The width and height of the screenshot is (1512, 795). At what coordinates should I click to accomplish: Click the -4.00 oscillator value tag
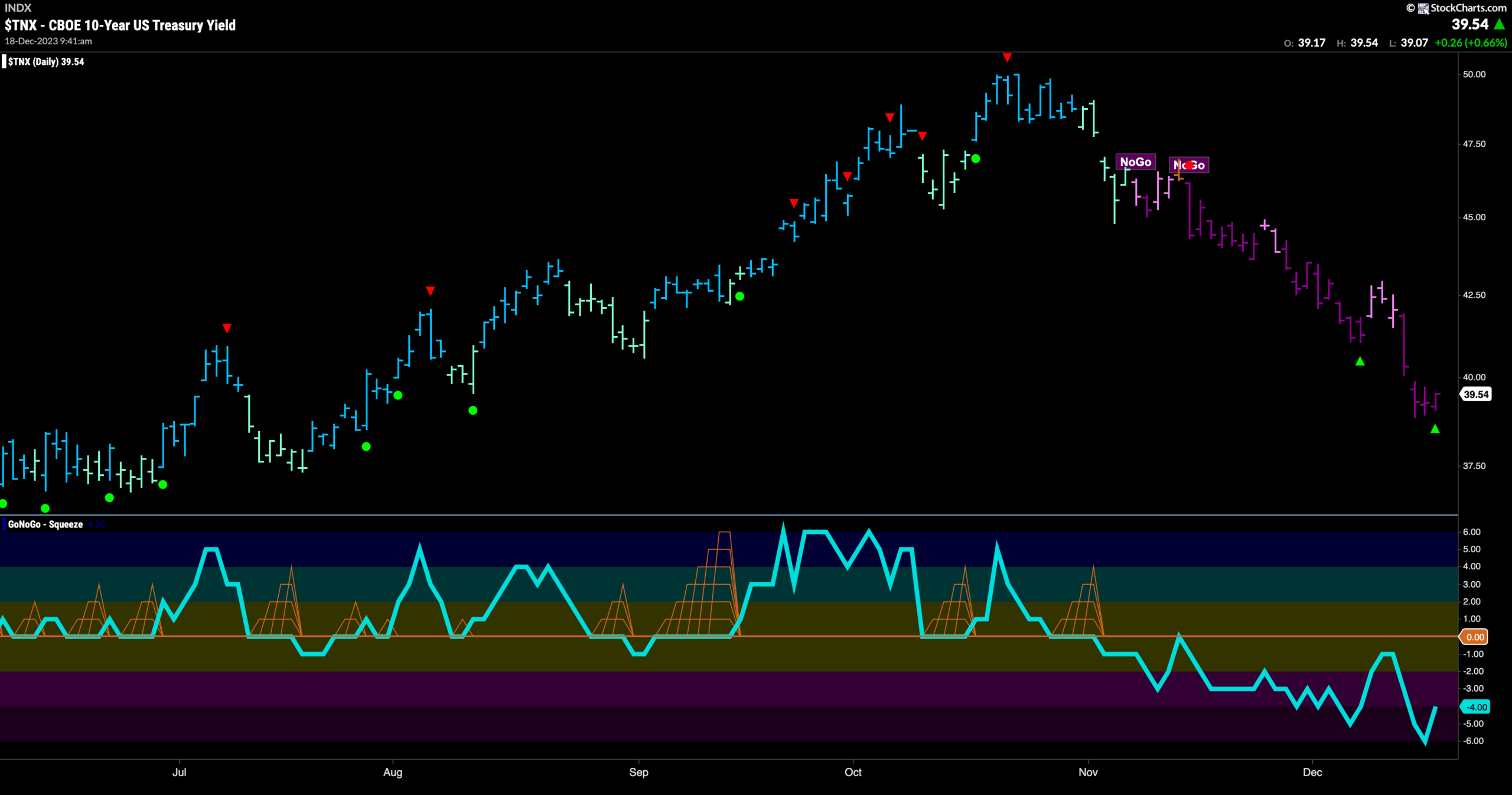(x=1475, y=707)
